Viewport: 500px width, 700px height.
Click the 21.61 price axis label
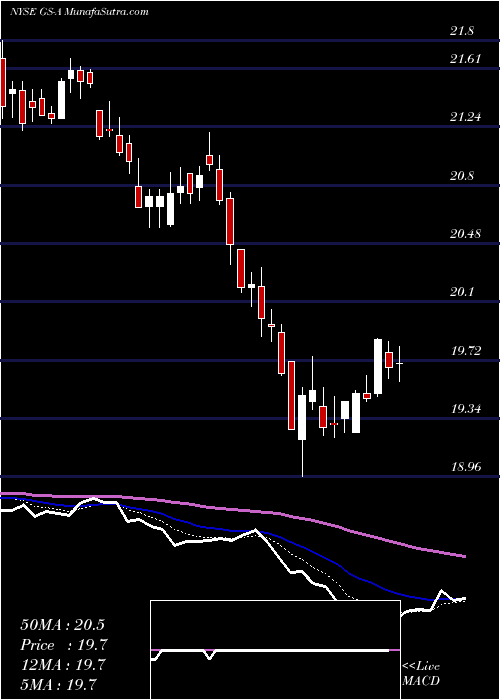pyautogui.click(x=465, y=59)
